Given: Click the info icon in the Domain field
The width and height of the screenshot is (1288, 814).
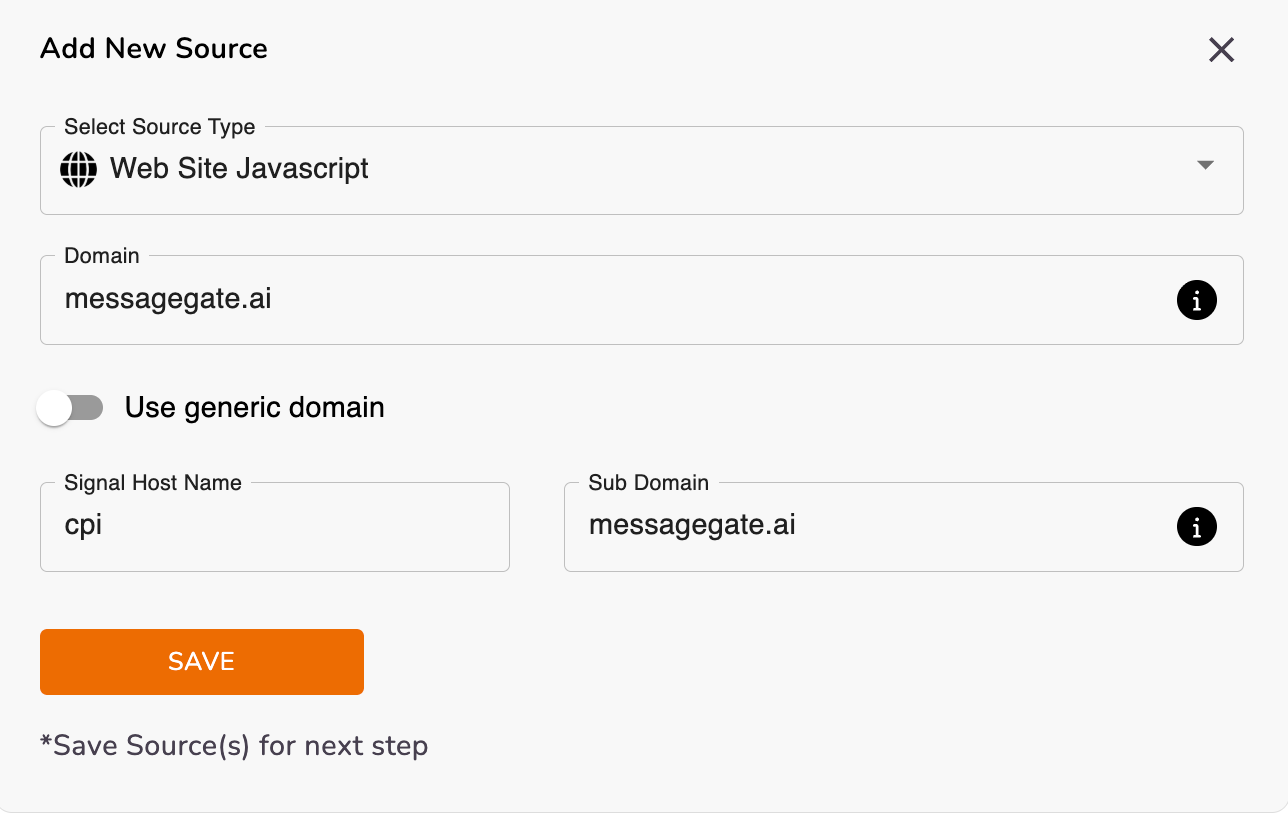Looking at the screenshot, I should pyautogui.click(x=1197, y=300).
